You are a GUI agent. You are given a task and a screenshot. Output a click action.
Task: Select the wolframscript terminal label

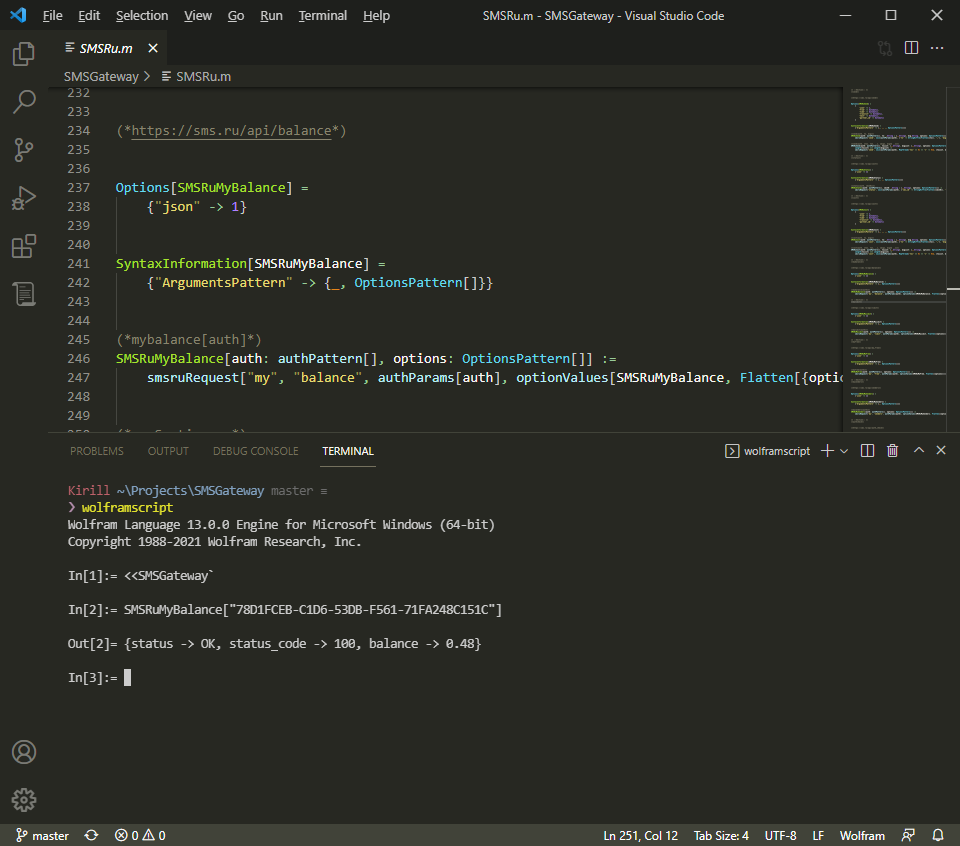768,451
